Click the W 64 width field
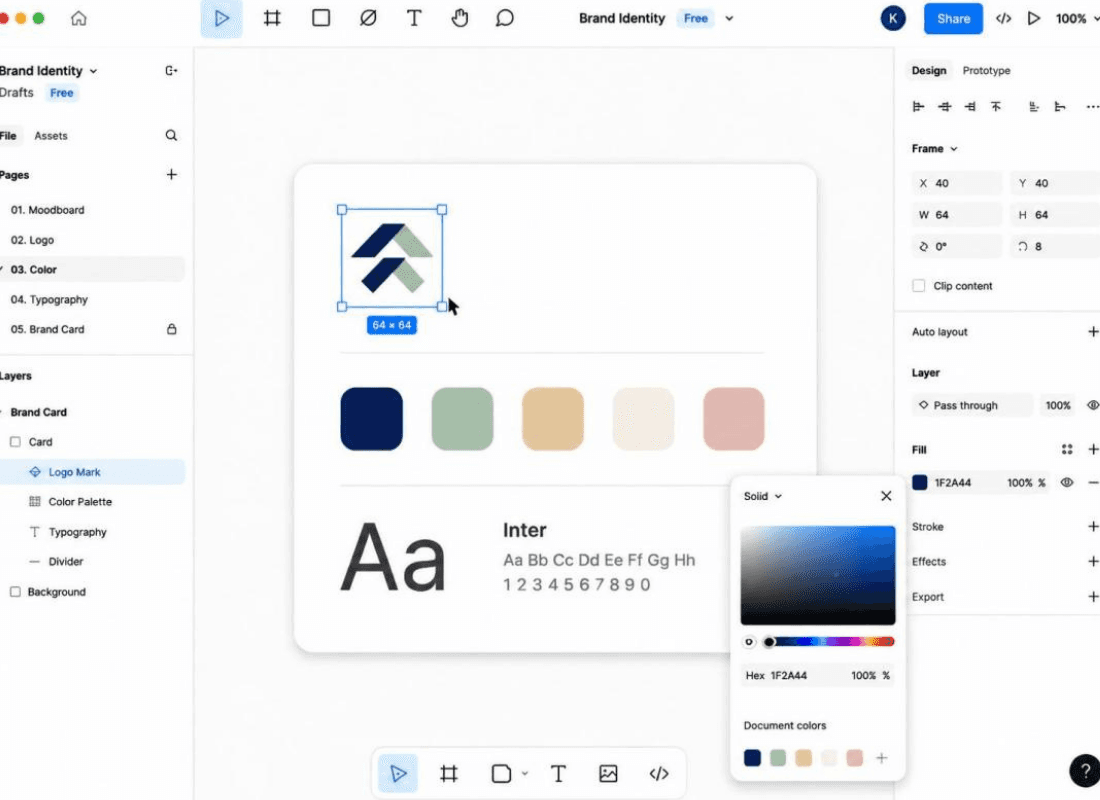Screen dimensions: 1100x800 (957, 215)
